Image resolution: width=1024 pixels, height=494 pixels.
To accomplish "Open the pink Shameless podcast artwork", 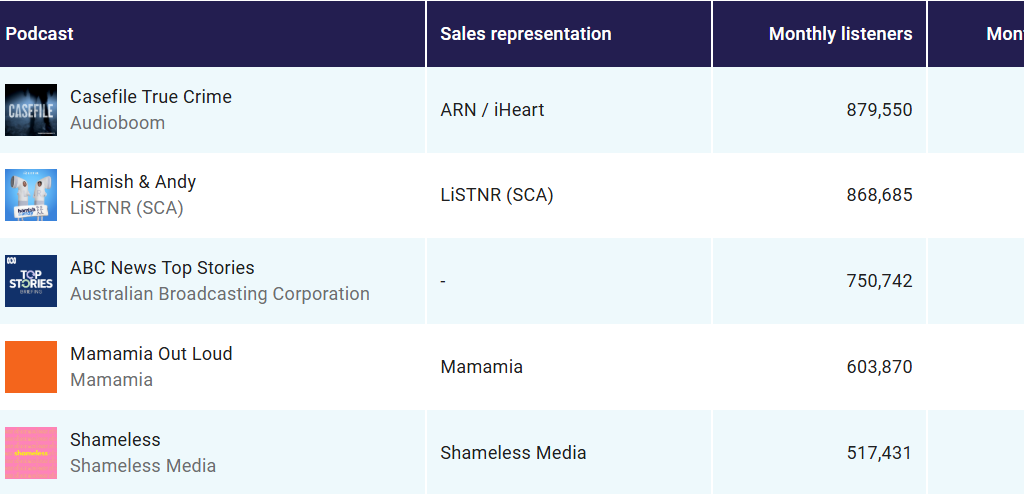I will point(31,453).
